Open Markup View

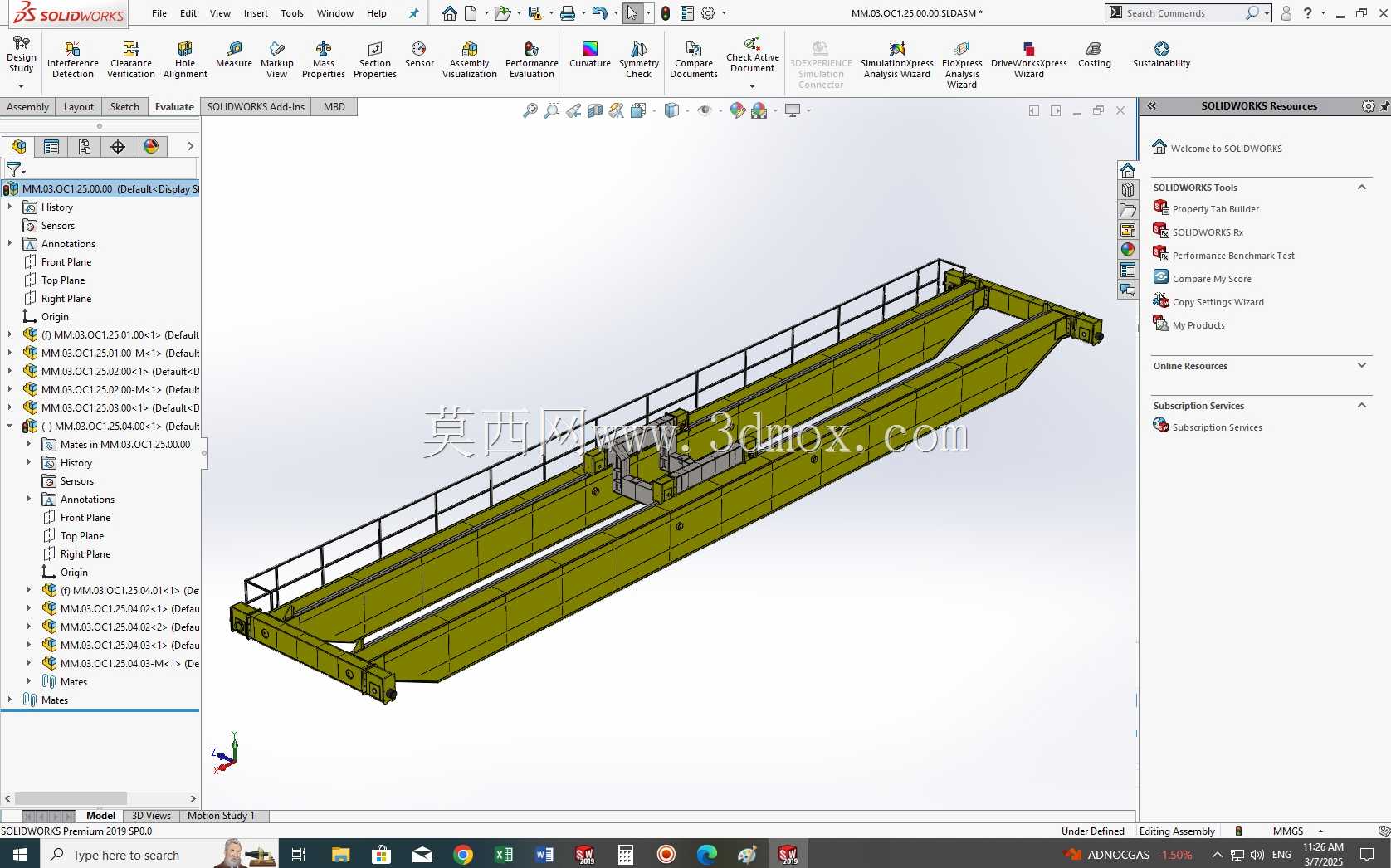point(277,61)
